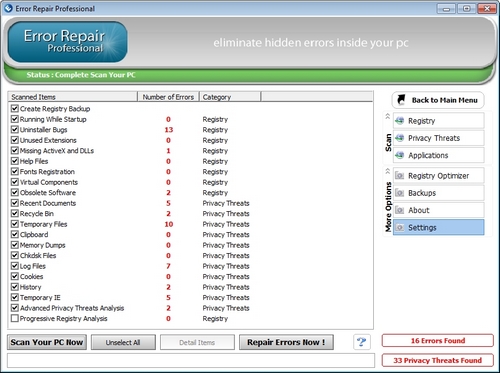Enable Progressive Registry Analysis checkbox
The width and height of the screenshot is (500, 373).
click(x=14, y=318)
